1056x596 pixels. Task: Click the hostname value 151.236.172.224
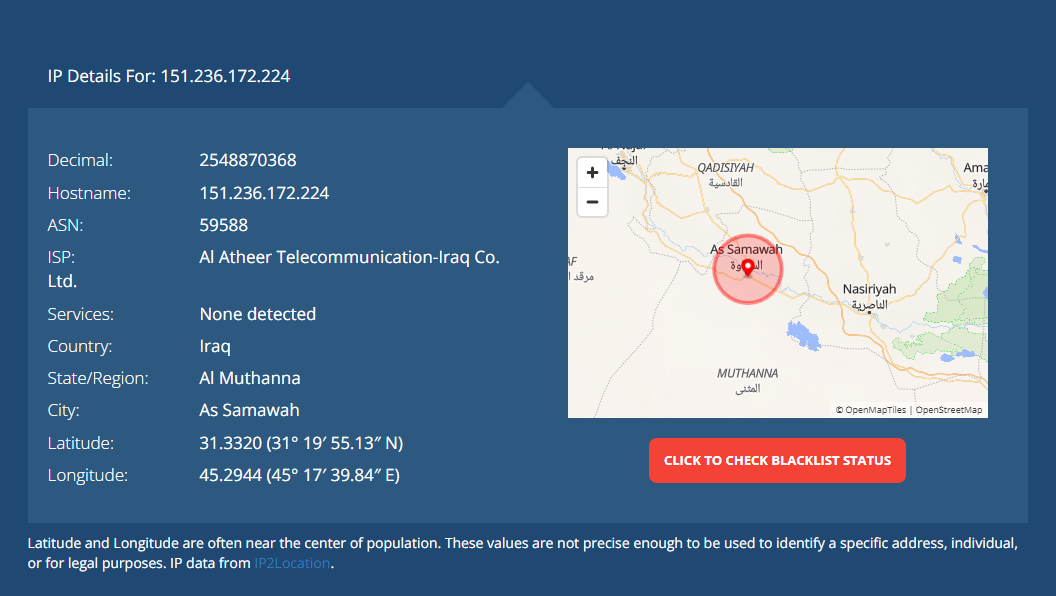(264, 193)
